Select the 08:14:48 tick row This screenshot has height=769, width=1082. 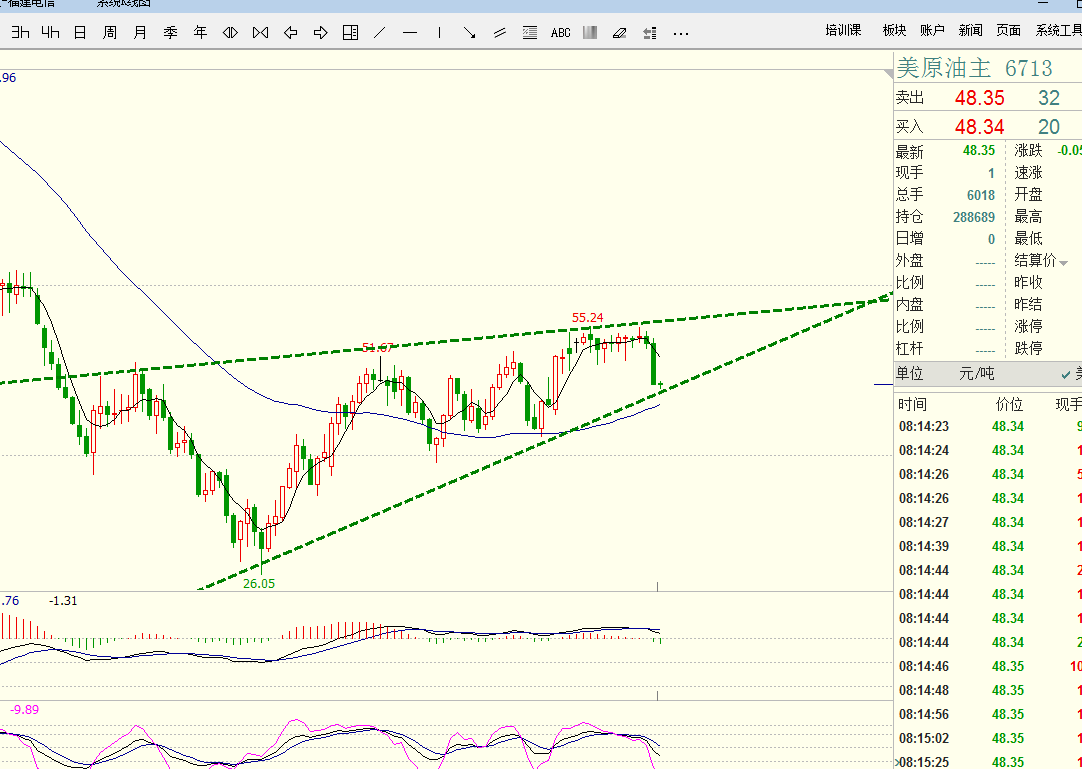987,690
